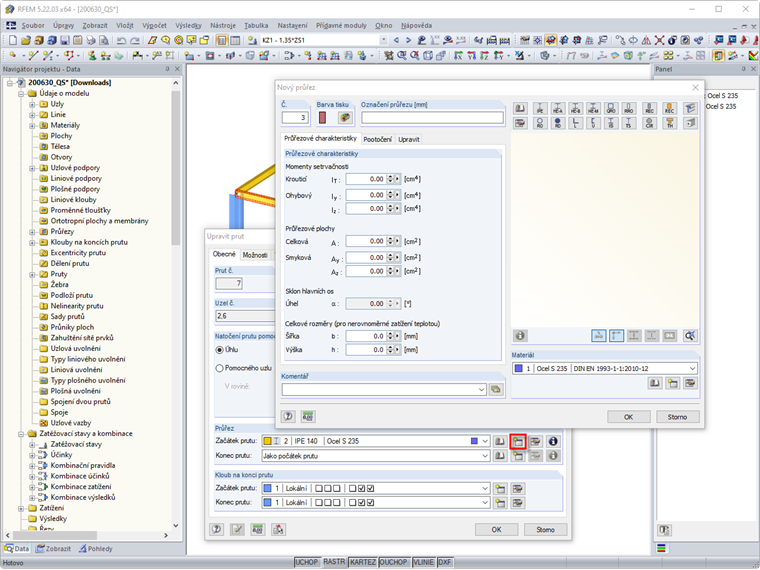This screenshot has height=570, width=760.
Task: Open cross-section library in Nový průřez dialog
Action: point(521,108)
